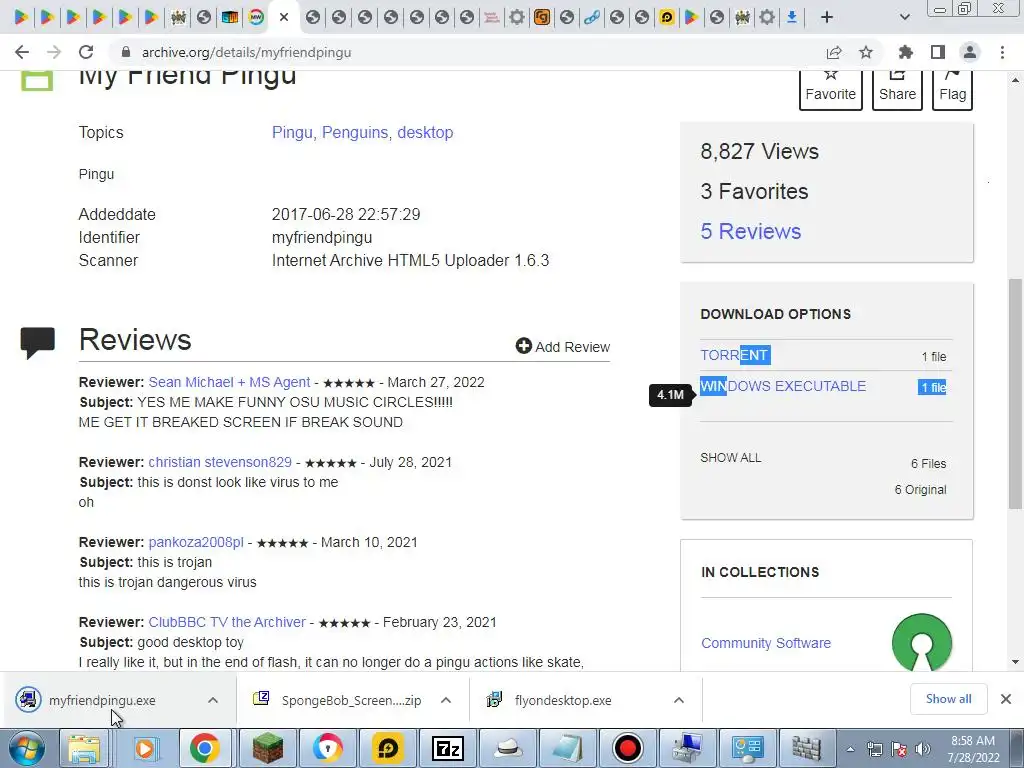
Task: Bookmark this page with the star icon
Action: click(x=866, y=52)
